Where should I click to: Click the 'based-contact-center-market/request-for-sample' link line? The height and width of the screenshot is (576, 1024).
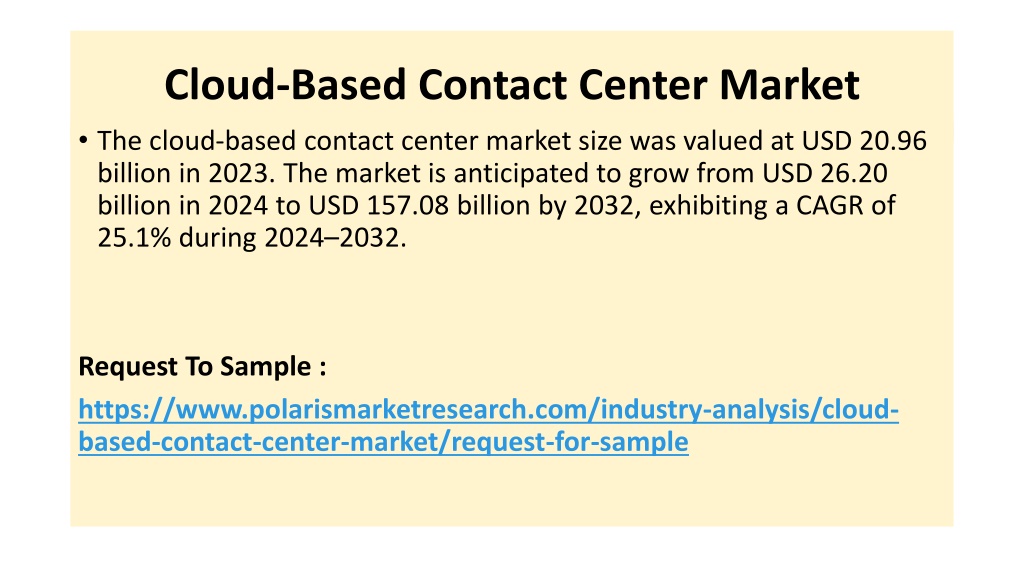(x=383, y=442)
